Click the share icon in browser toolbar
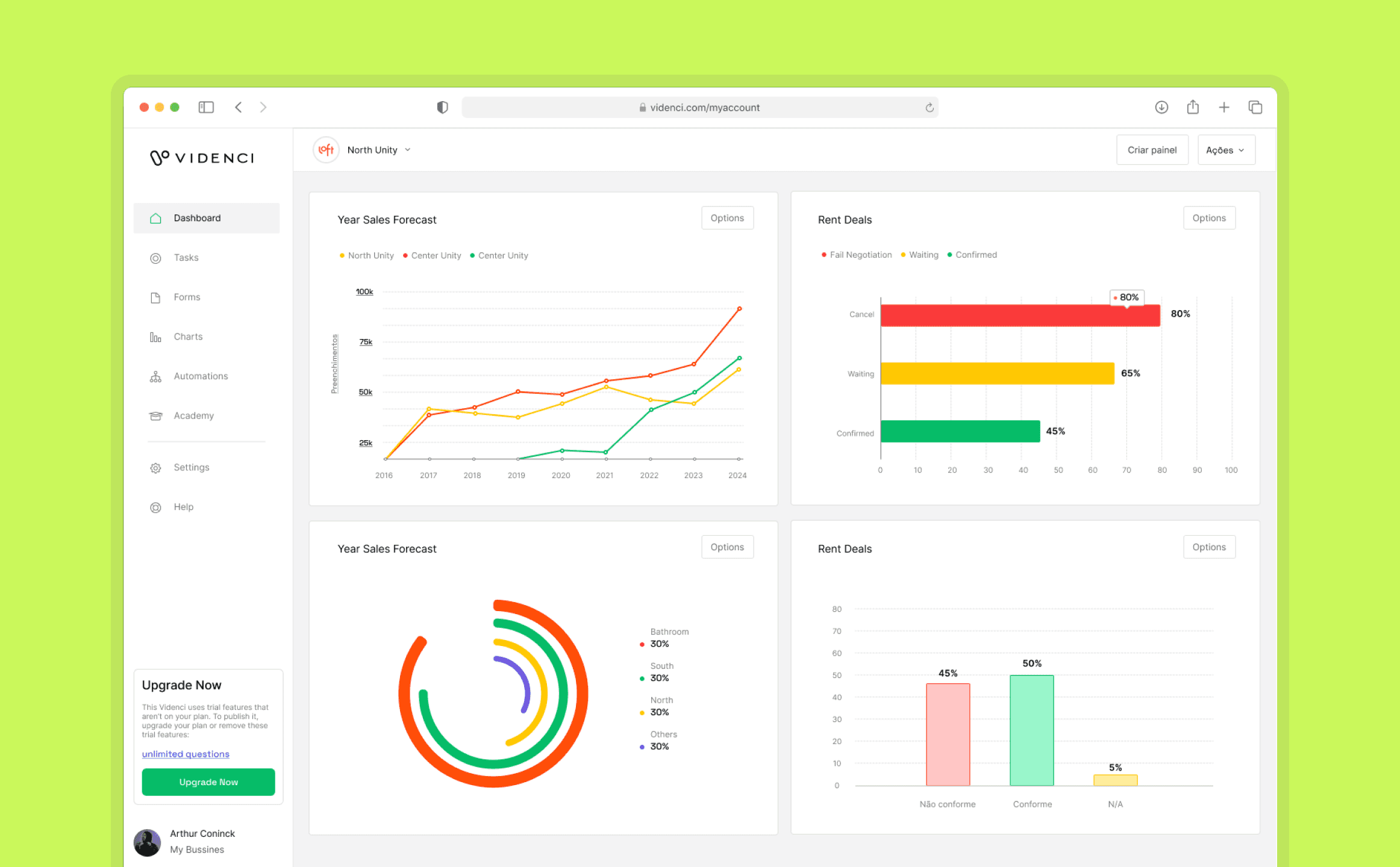This screenshot has width=1400, height=867. [1193, 107]
